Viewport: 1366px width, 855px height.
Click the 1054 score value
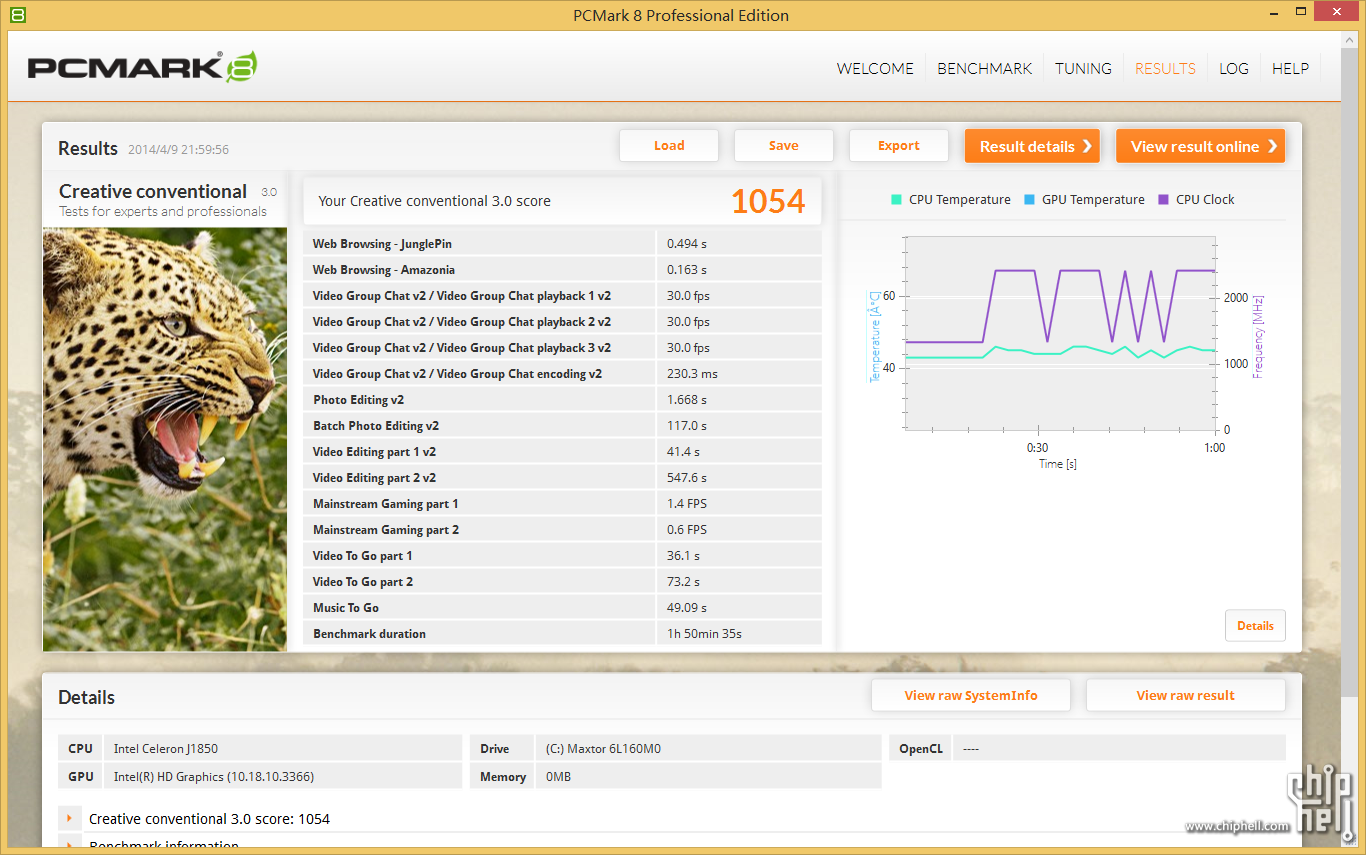click(x=768, y=201)
